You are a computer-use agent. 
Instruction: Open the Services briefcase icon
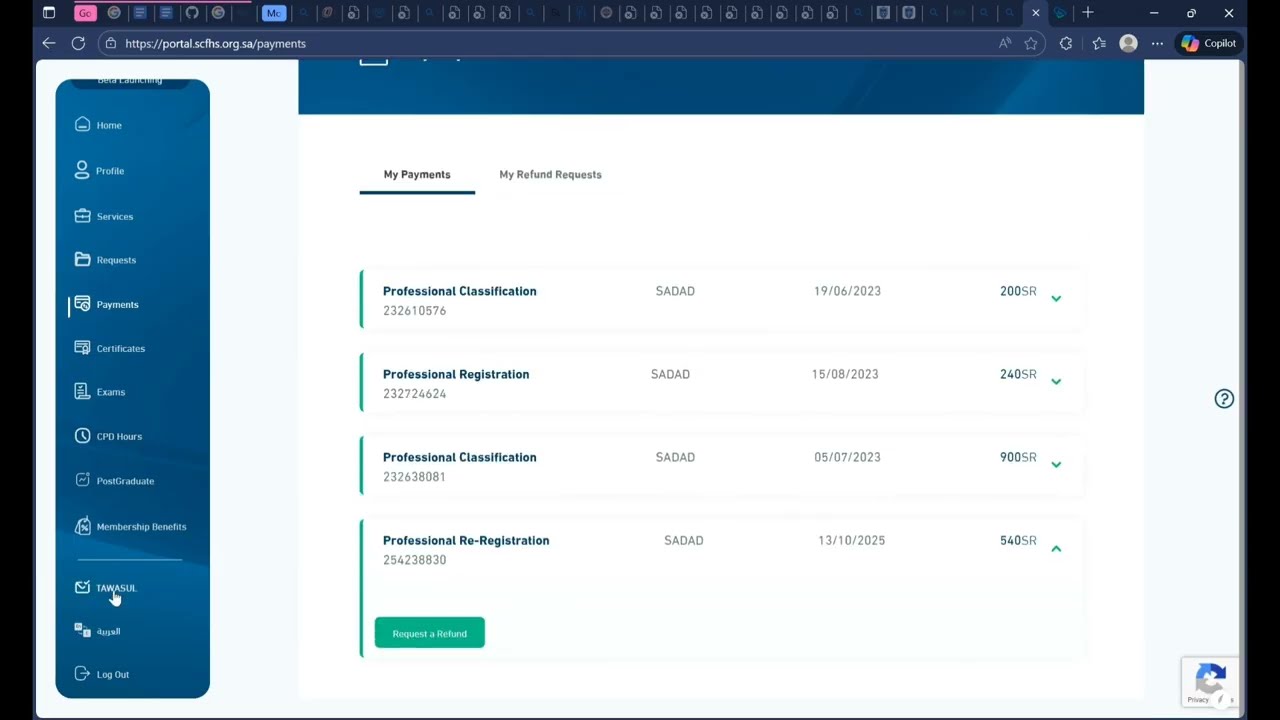click(82, 216)
